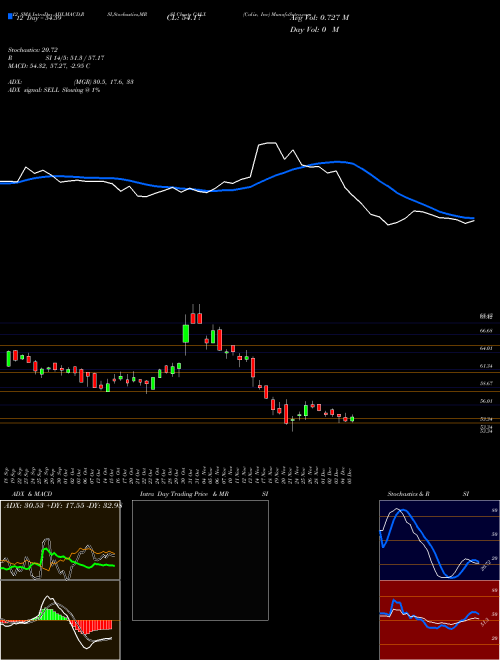This screenshot has height=660, width=500.
Task: Click the ADX lines chart thumbnail
Action: coord(60,540)
